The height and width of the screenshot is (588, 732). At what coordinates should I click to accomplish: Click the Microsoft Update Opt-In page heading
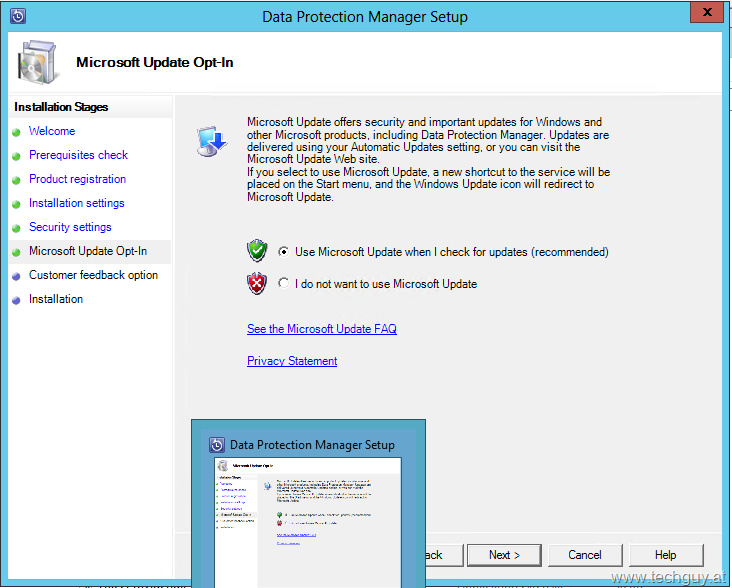[155, 63]
